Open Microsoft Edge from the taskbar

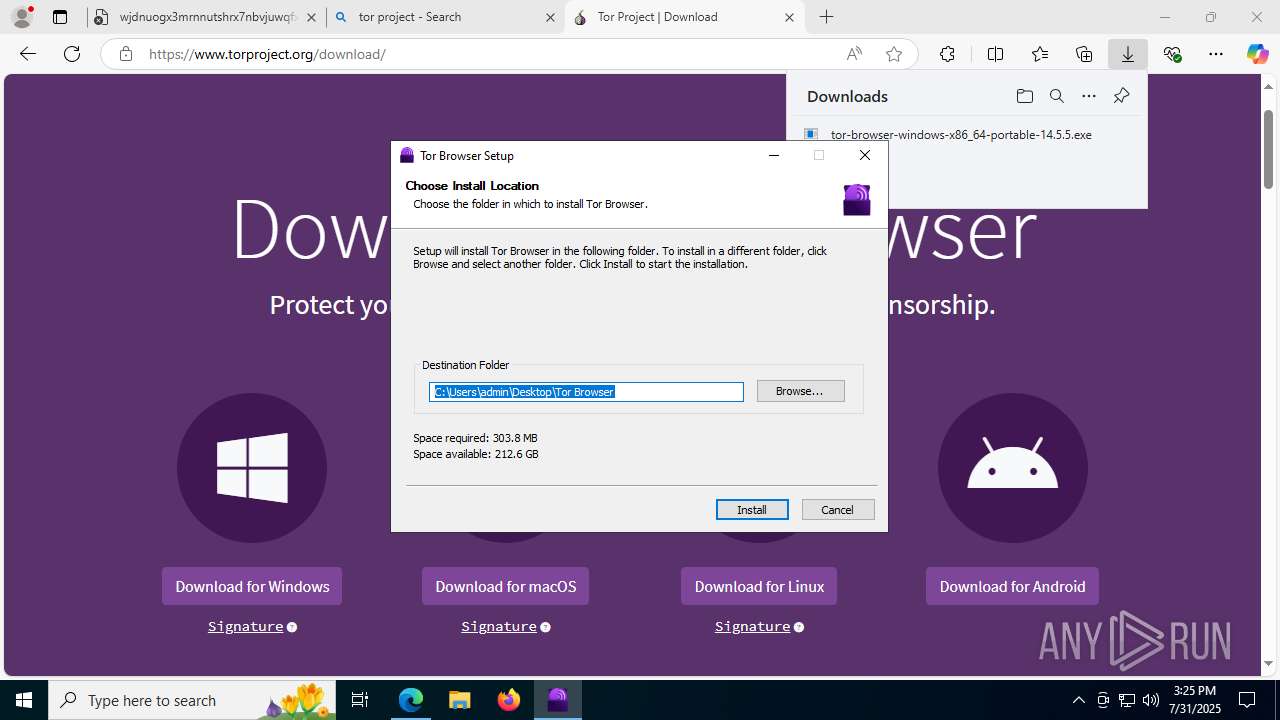411,700
